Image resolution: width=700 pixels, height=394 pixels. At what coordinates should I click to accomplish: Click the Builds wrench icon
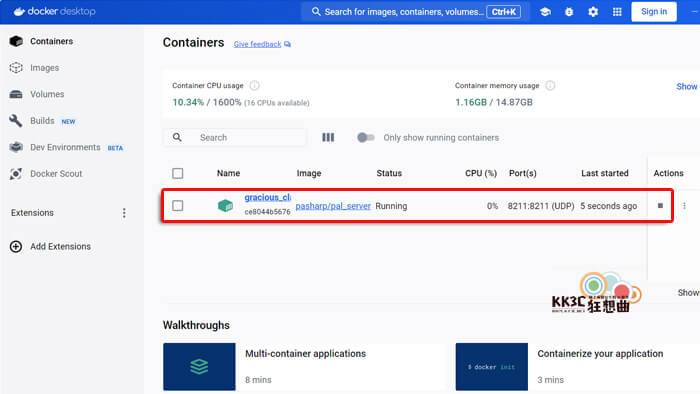16,120
